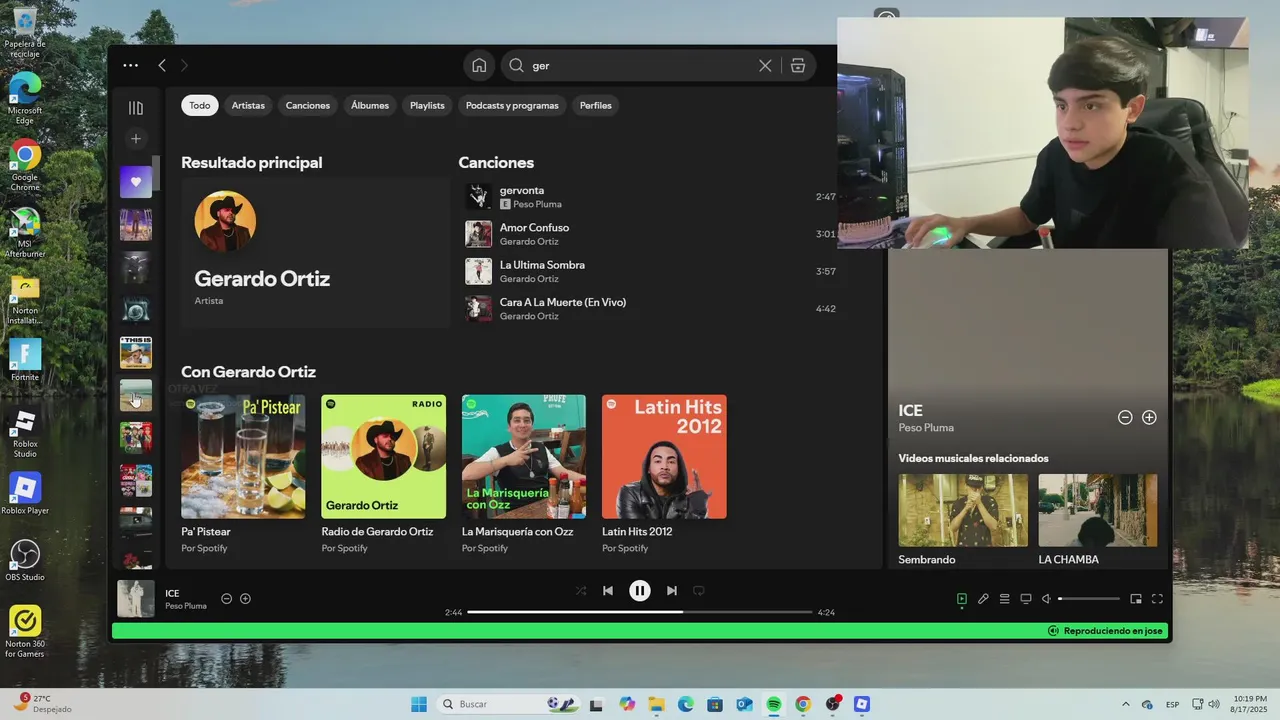Filter results by Playlists

[427, 105]
